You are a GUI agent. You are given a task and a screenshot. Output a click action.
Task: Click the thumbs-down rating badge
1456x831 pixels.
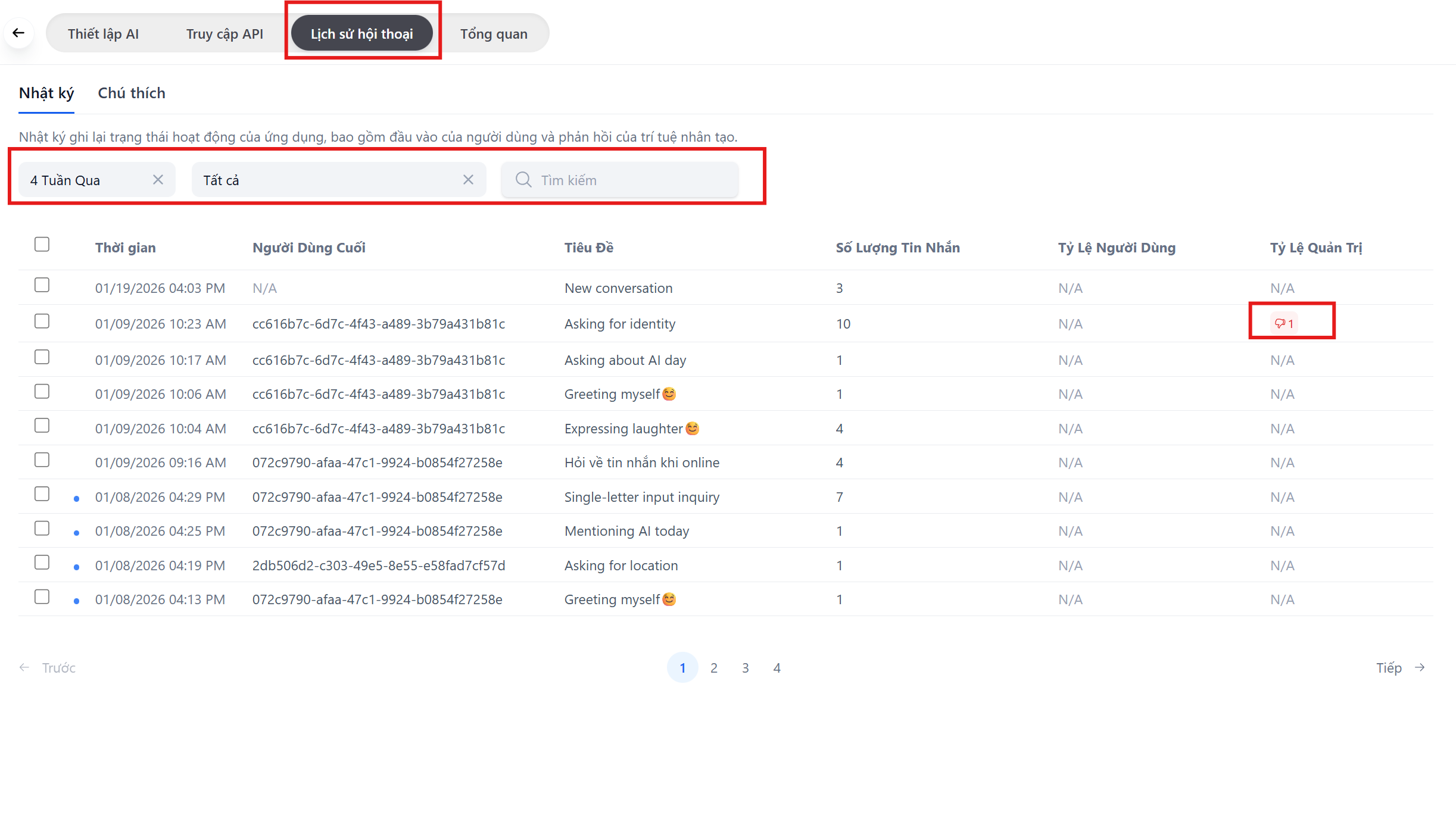click(x=1284, y=324)
